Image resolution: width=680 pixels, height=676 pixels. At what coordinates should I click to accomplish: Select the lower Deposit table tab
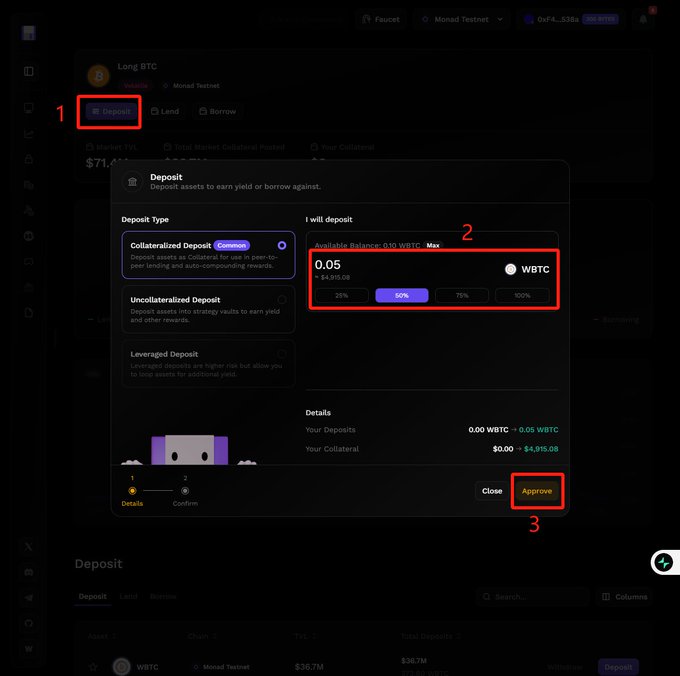(x=92, y=597)
